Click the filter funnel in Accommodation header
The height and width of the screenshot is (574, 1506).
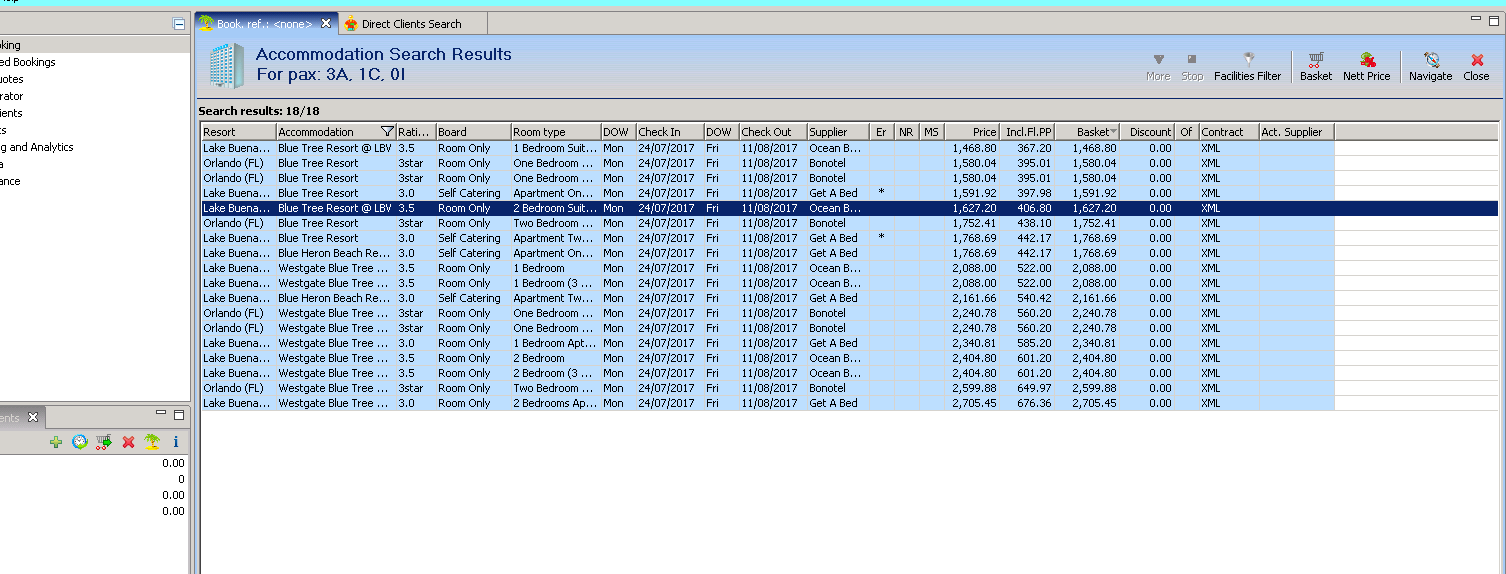[387, 132]
